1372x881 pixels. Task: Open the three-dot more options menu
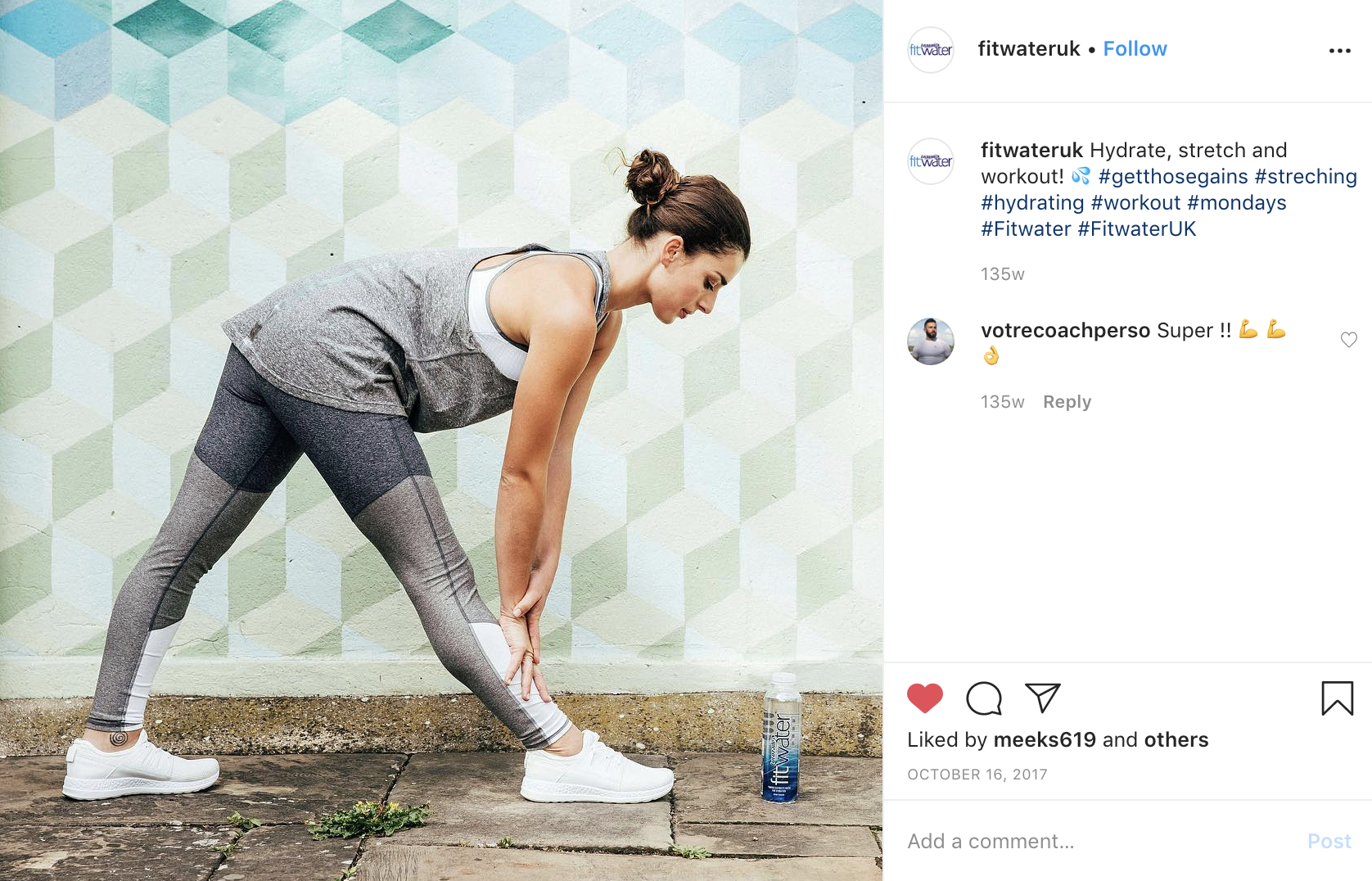click(x=1340, y=51)
